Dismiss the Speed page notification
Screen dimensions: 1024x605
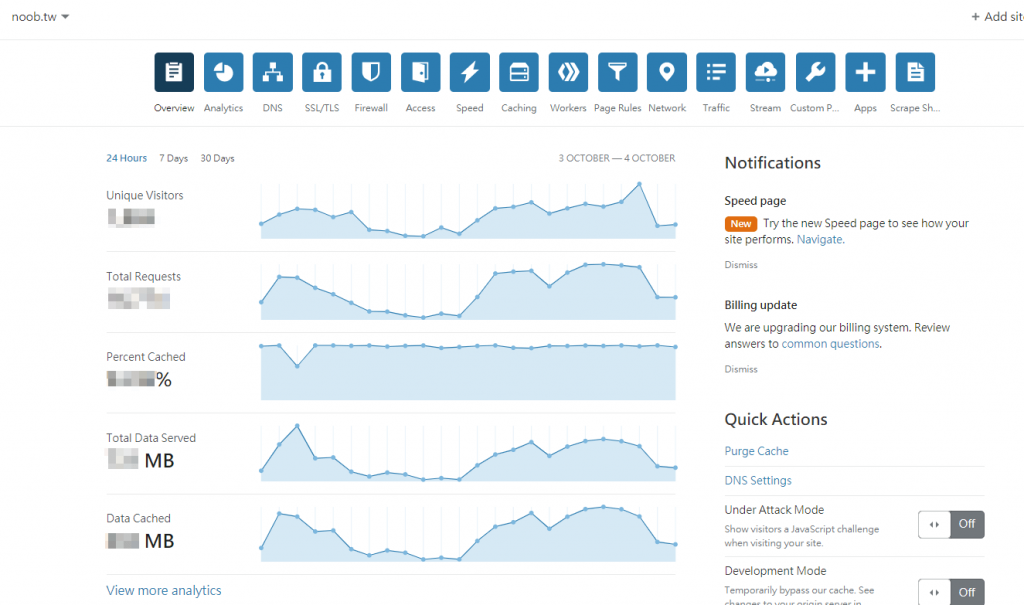[741, 265]
